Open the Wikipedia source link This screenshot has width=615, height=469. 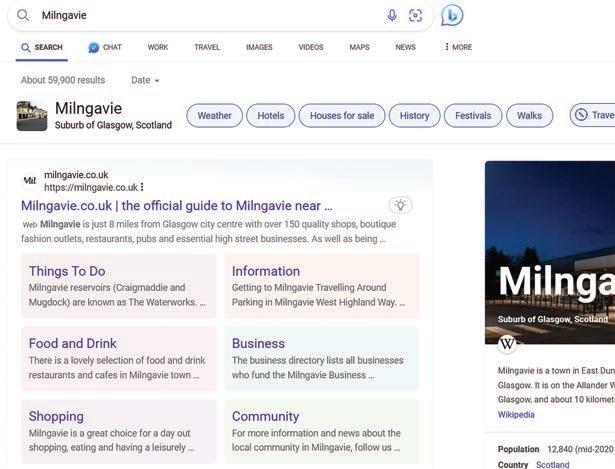click(x=516, y=415)
